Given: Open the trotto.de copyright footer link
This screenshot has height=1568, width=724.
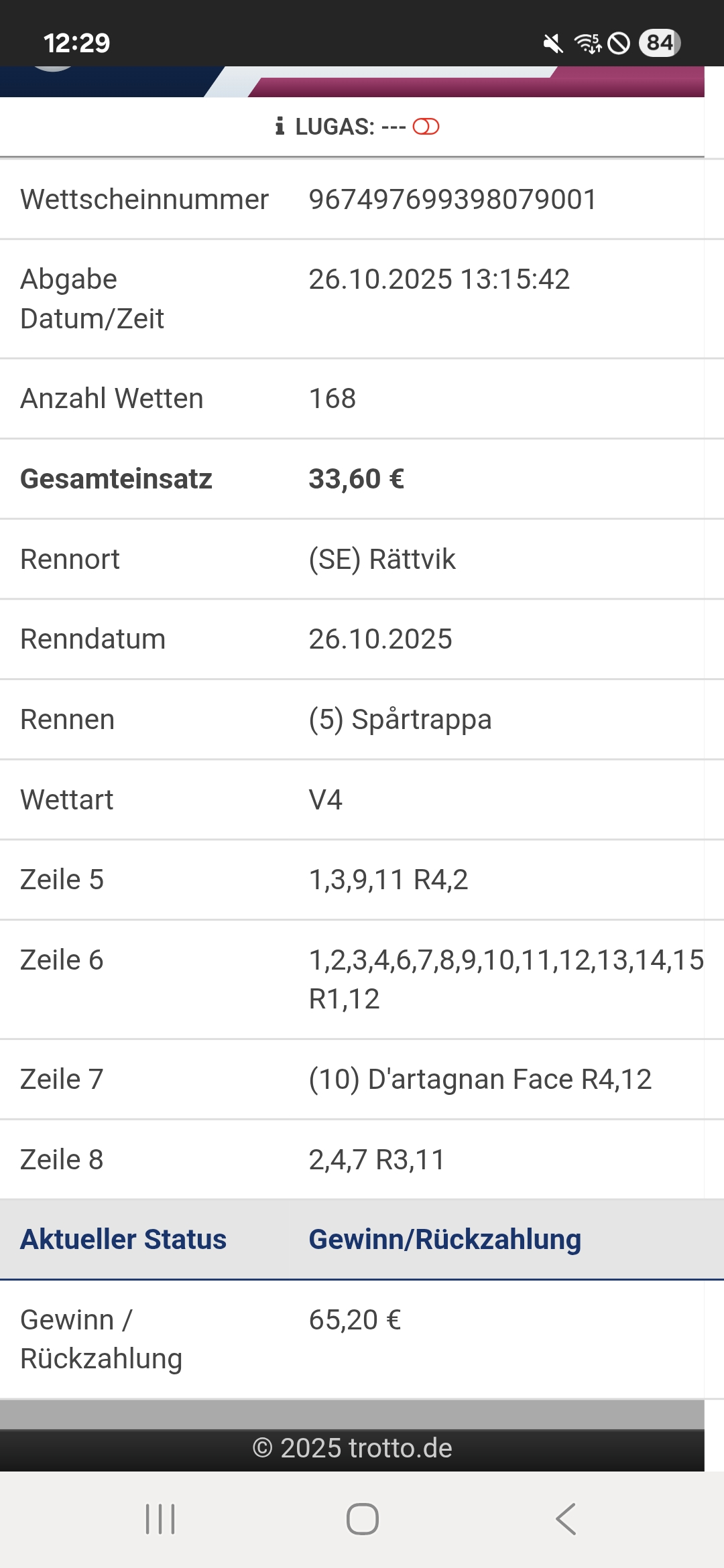Looking at the screenshot, I should click(352, 1448).
